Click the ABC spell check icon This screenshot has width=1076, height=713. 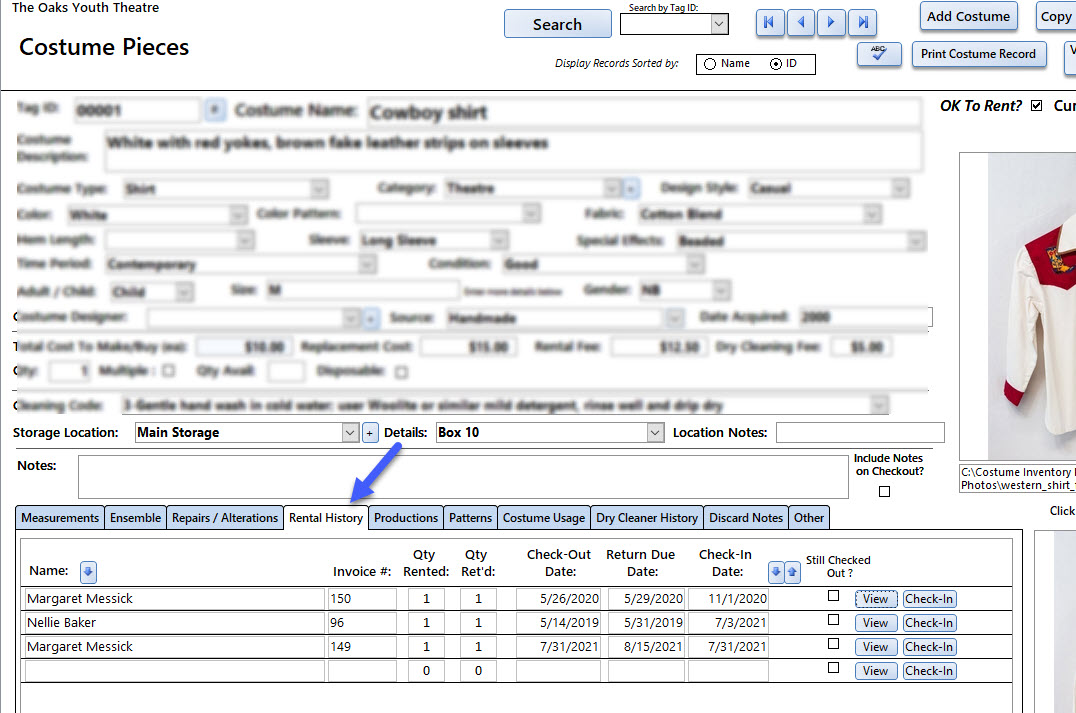tap(879, 54)
